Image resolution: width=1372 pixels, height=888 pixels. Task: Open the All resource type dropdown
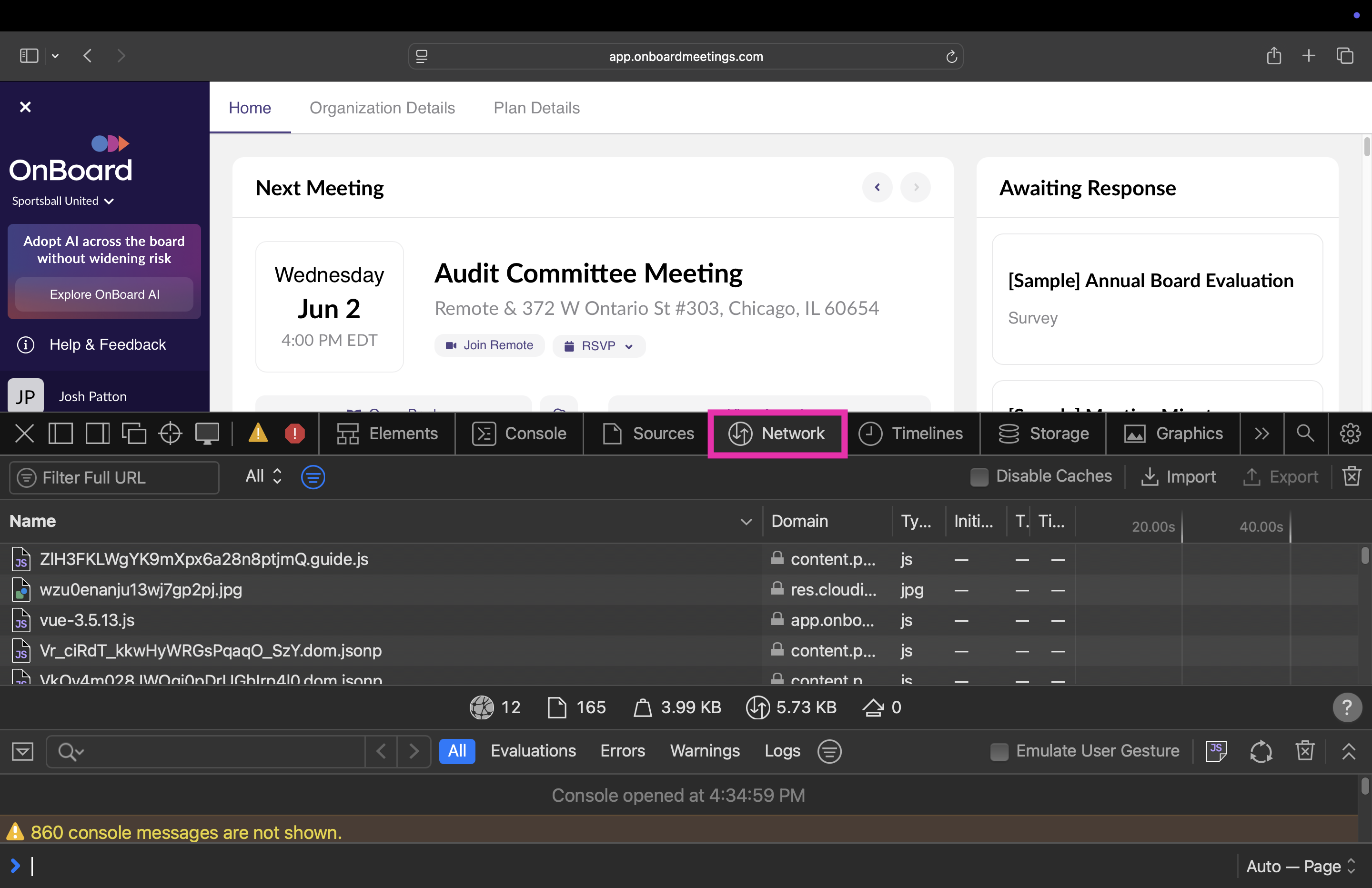(x=263, y=476)
